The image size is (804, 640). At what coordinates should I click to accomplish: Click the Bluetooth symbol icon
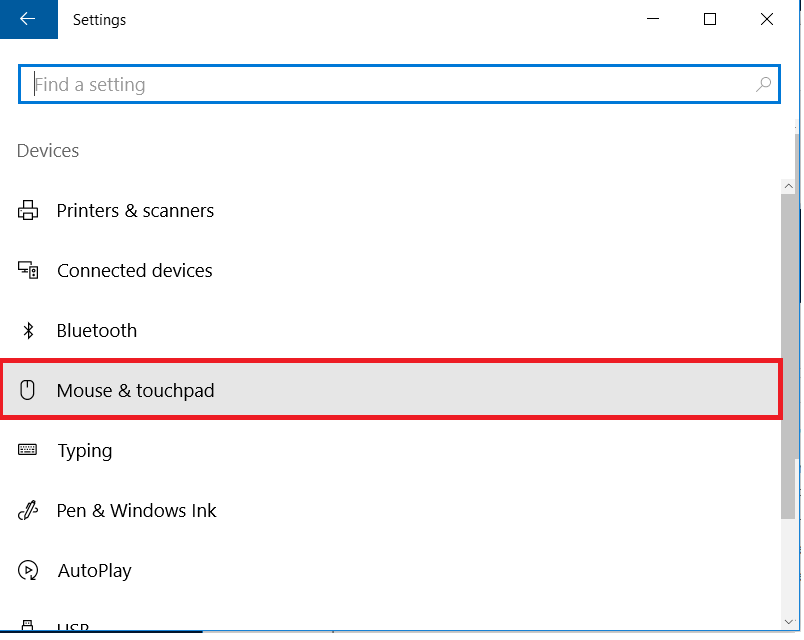coord(28,331)
